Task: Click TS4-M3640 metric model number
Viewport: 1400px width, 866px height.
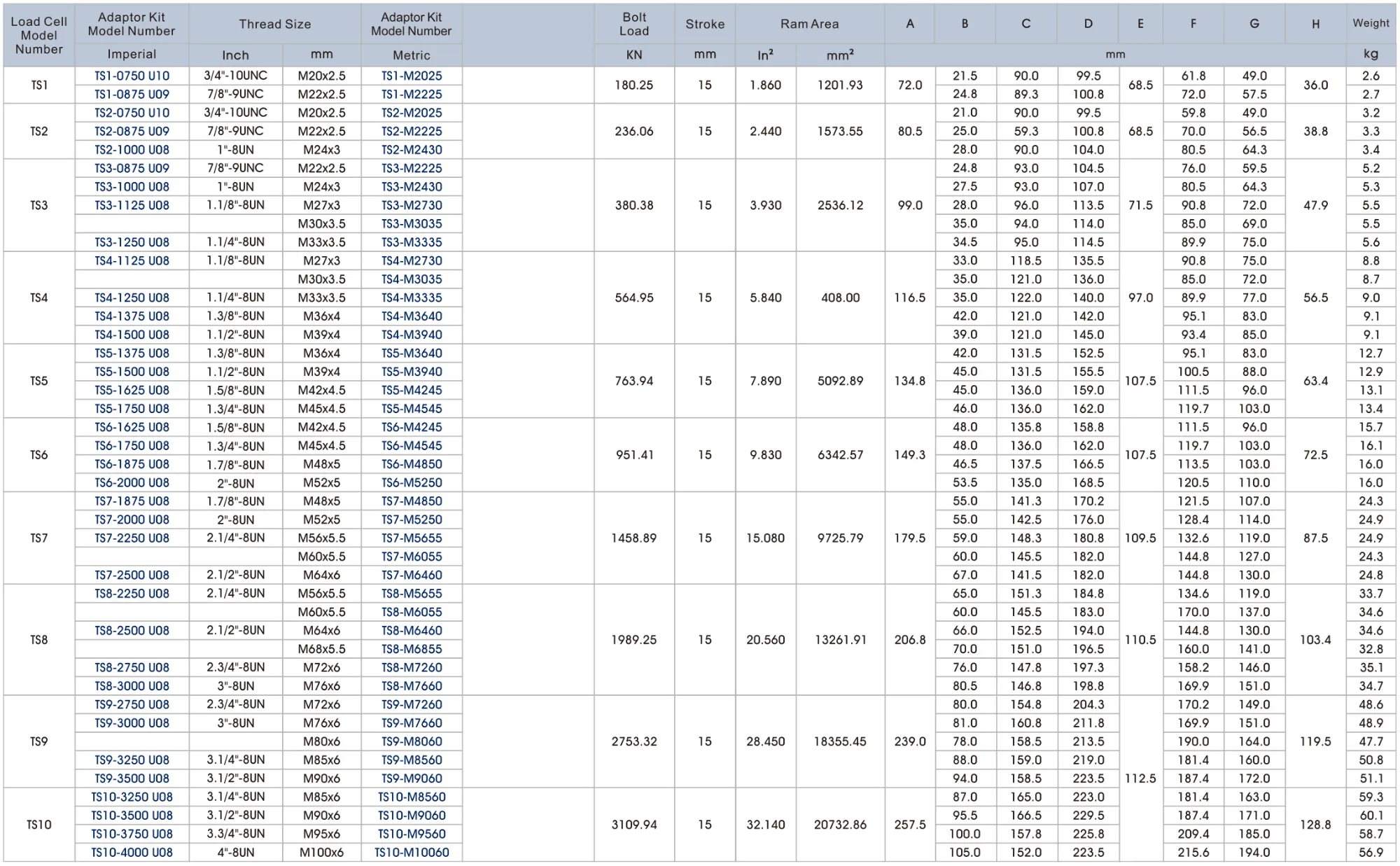Action: click(412, 316)
